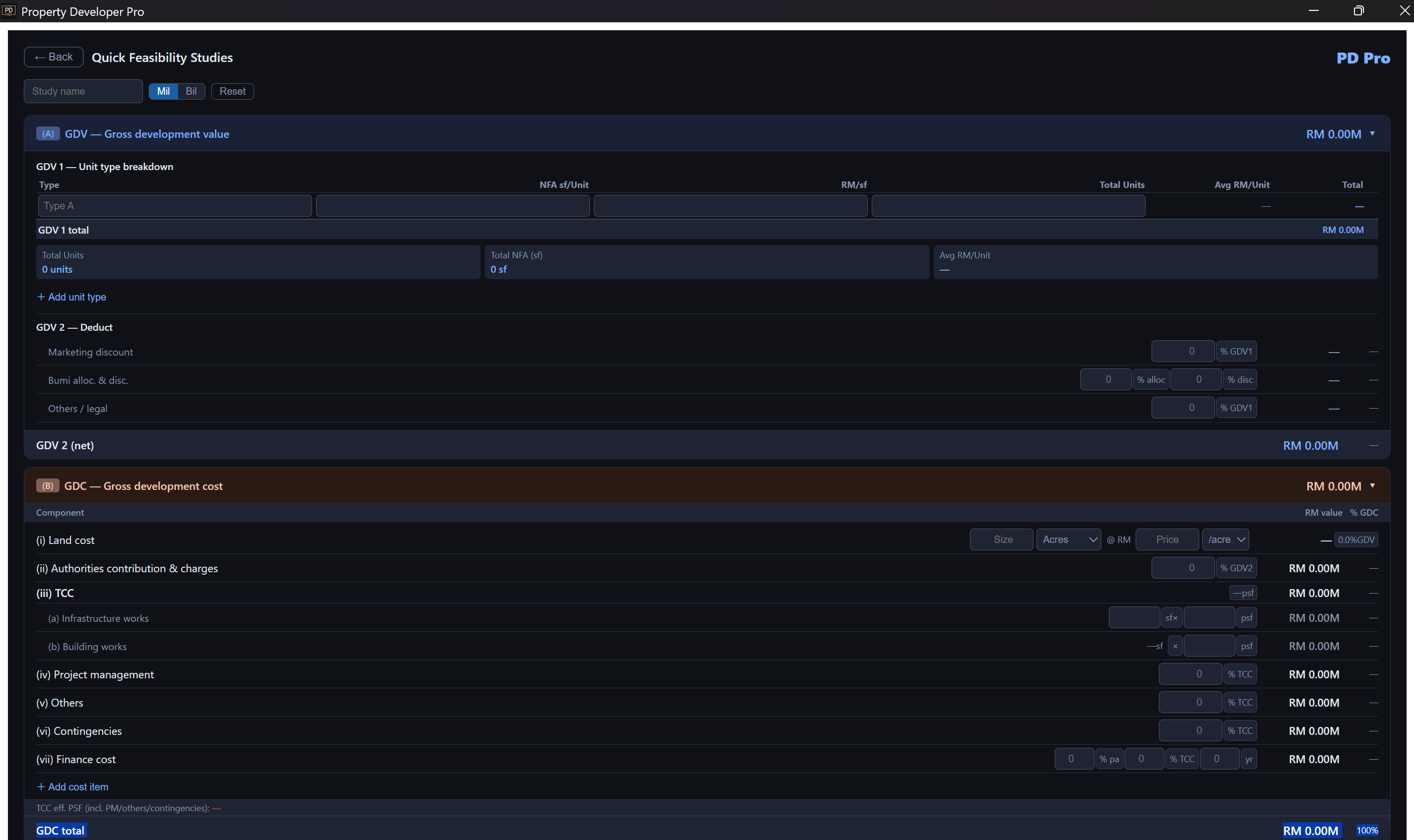The image size is (1414, 840).
Task: Click the (B) badge of GDC section
Action: coord(48,486)
